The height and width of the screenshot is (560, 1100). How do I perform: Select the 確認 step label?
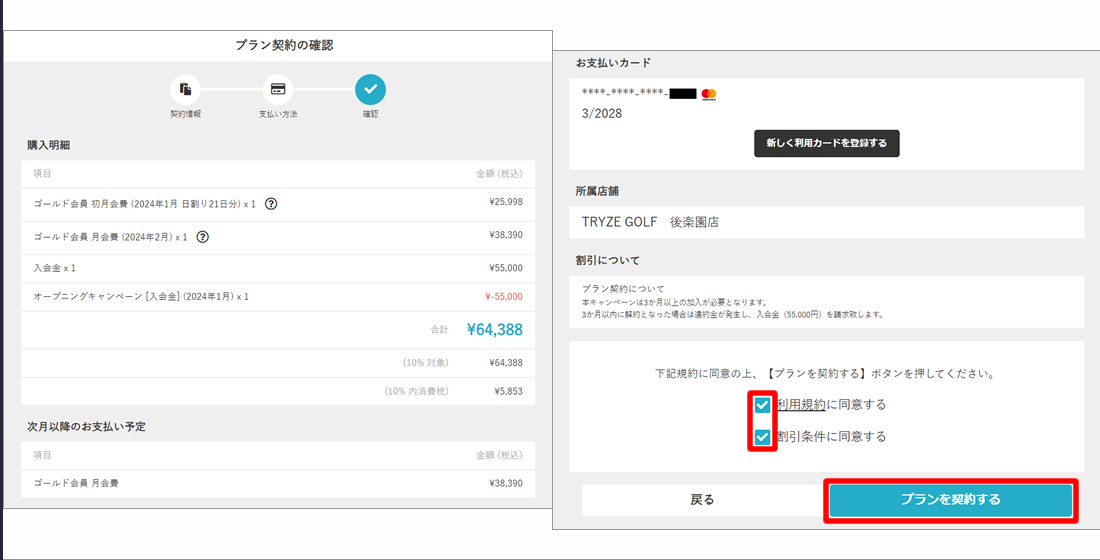point(370,114)
